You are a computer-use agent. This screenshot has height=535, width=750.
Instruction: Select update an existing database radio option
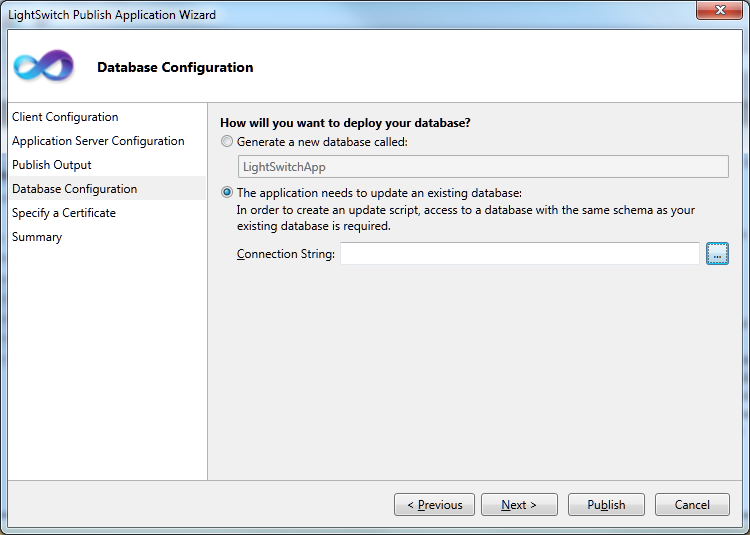[227, 193]
